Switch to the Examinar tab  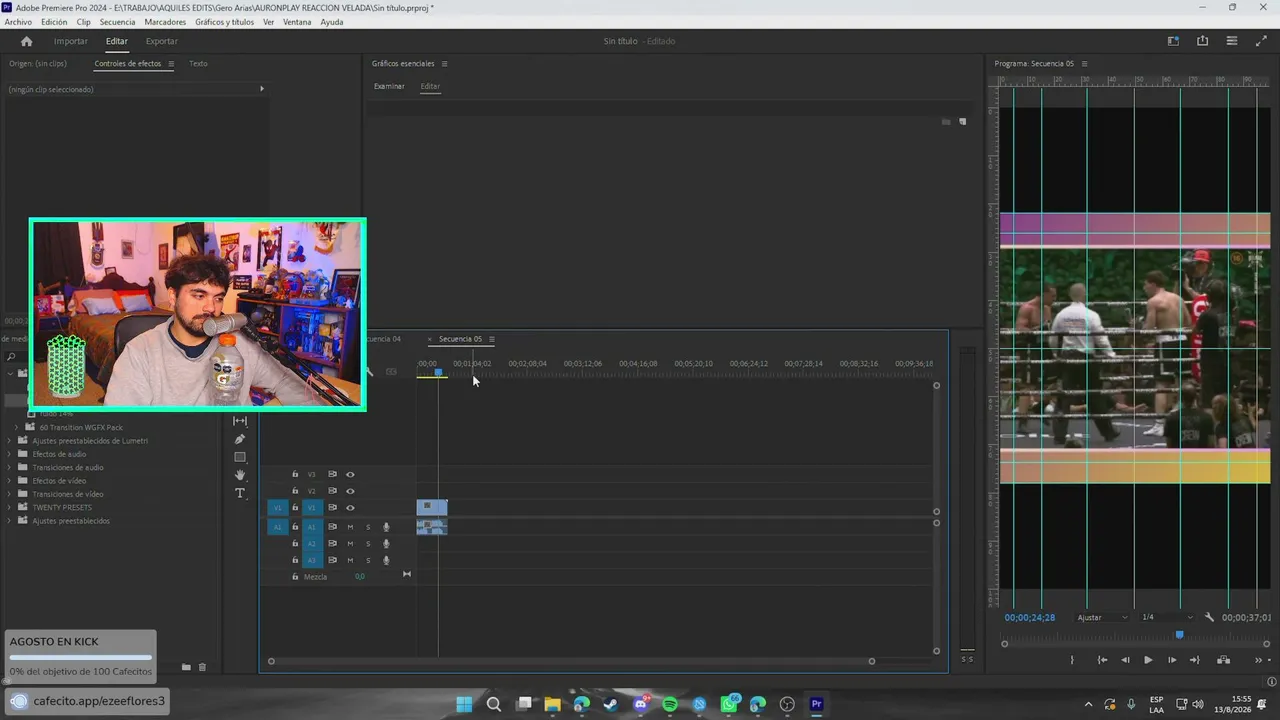(389, 86)
